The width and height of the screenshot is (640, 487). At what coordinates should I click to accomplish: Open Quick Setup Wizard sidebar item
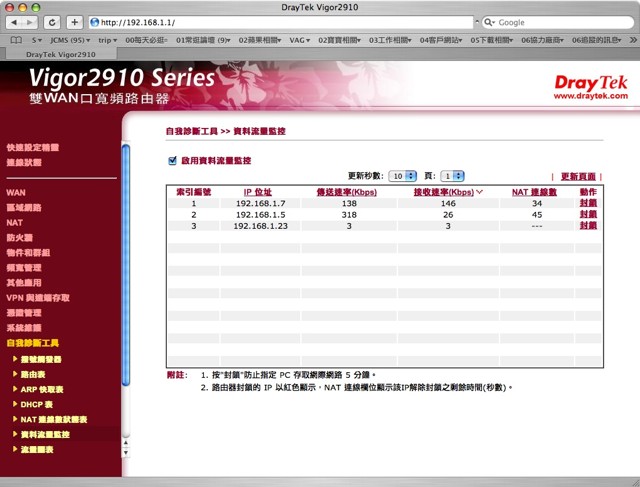coord(33,147)
